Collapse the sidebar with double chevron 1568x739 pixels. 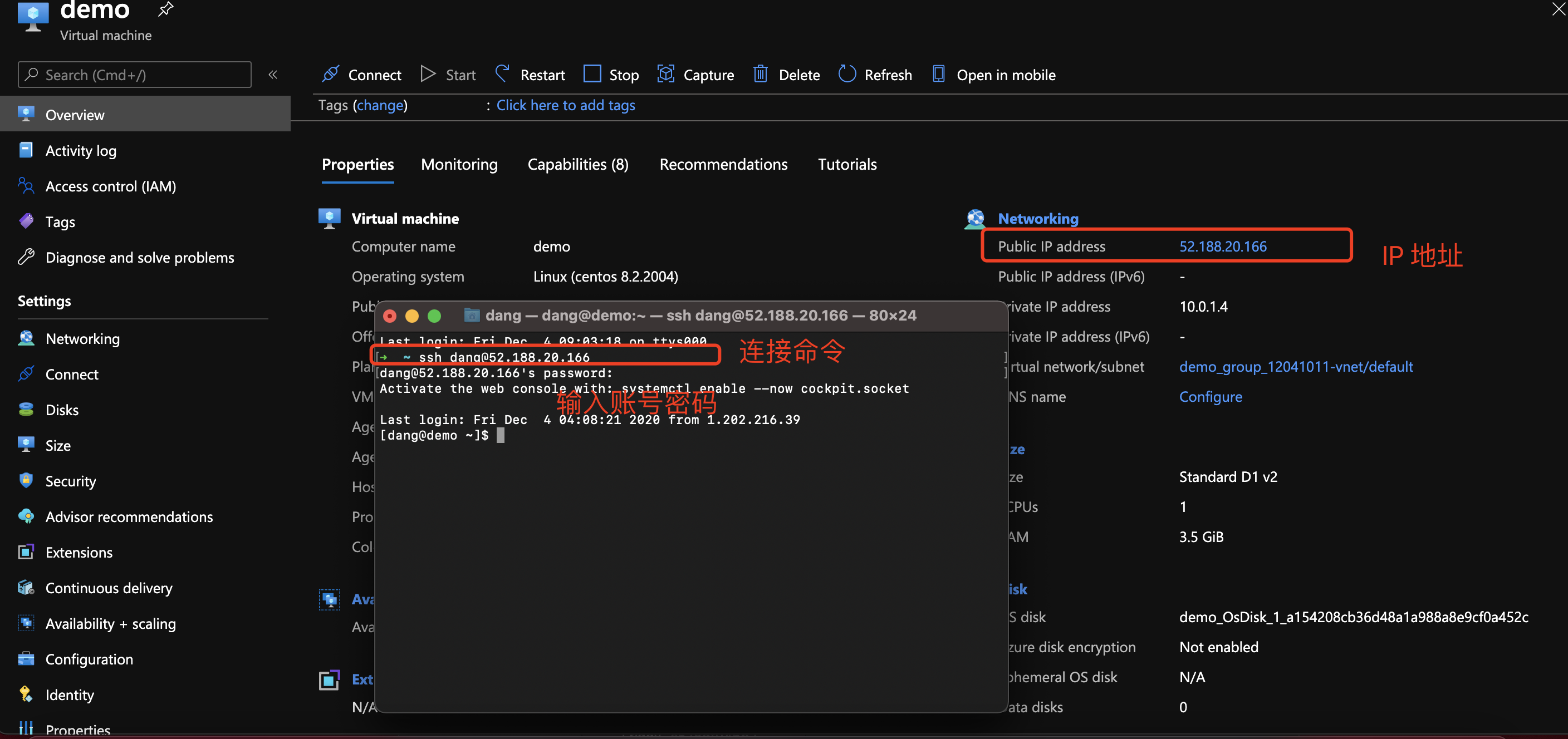point(273,74)
